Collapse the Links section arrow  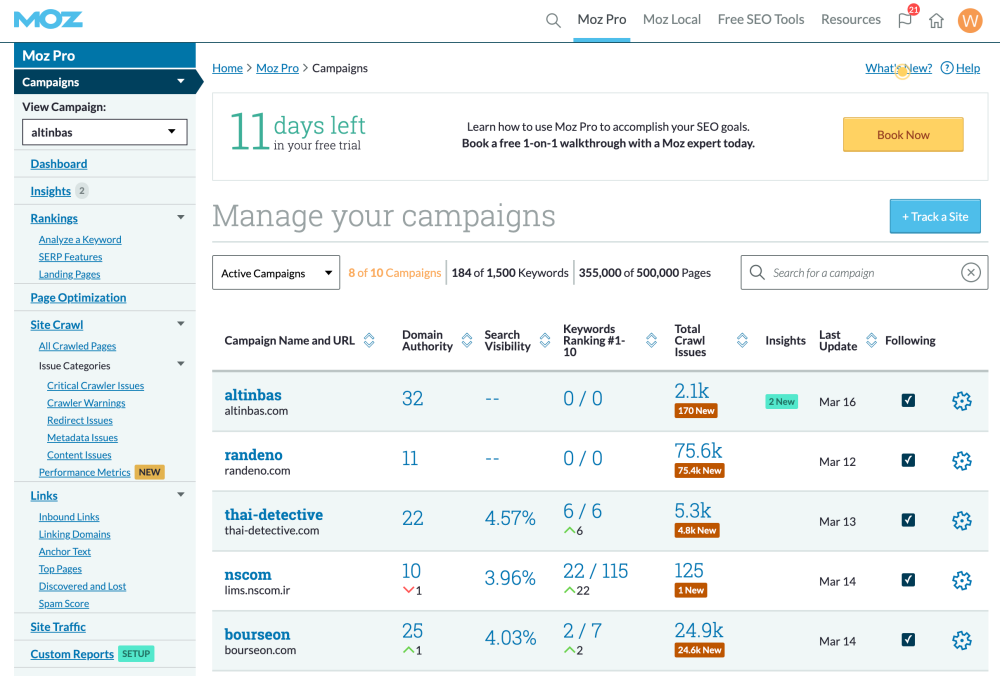180,495
